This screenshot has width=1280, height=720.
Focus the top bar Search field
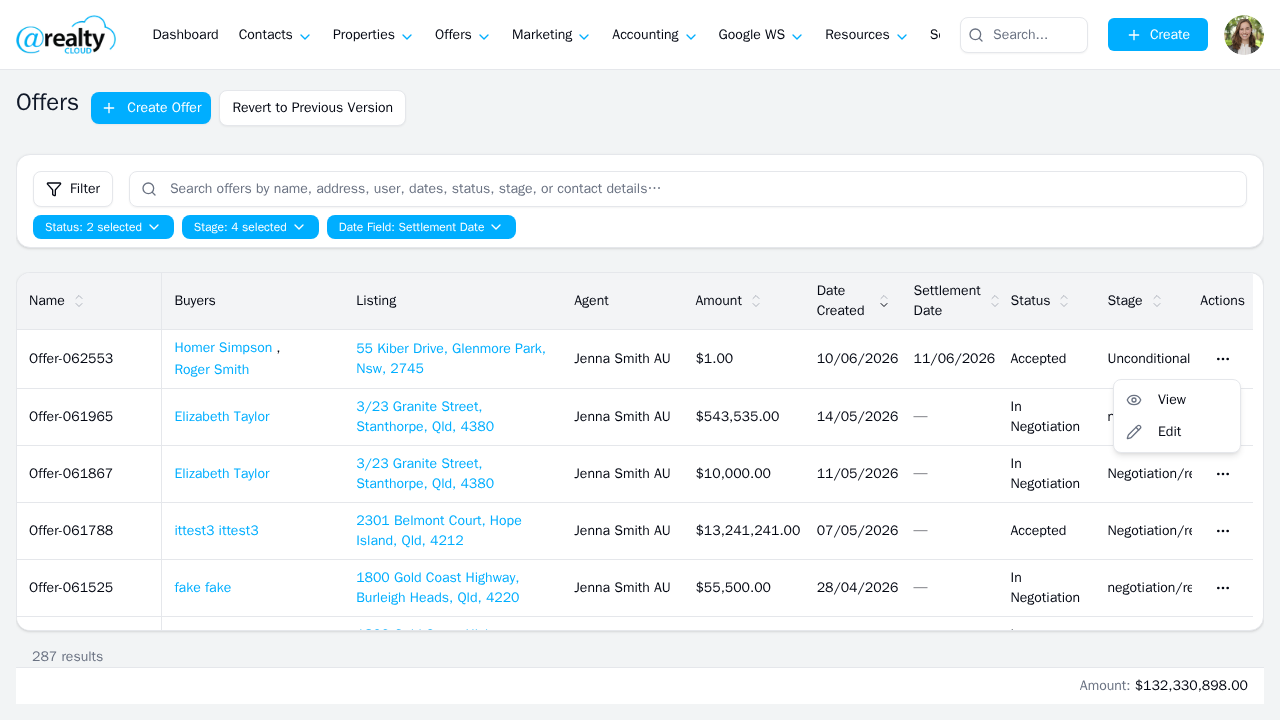tap(1024, 35)
